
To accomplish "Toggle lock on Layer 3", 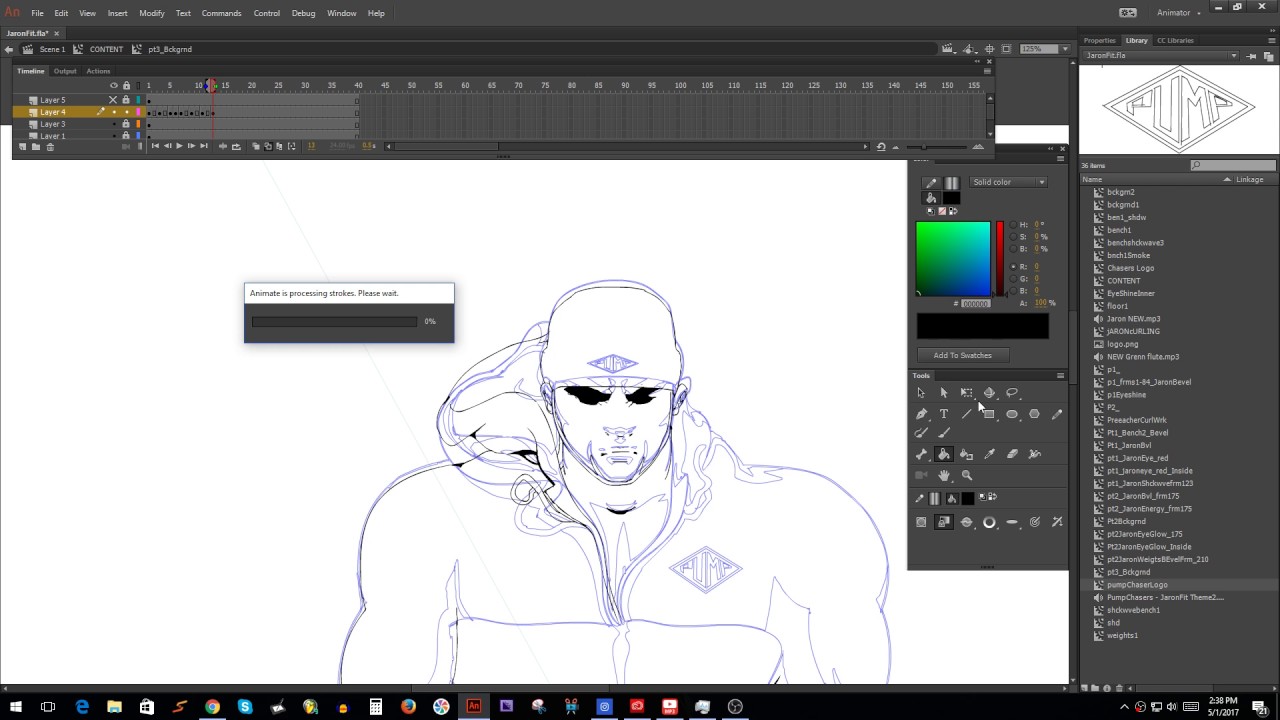I will 126,124.
